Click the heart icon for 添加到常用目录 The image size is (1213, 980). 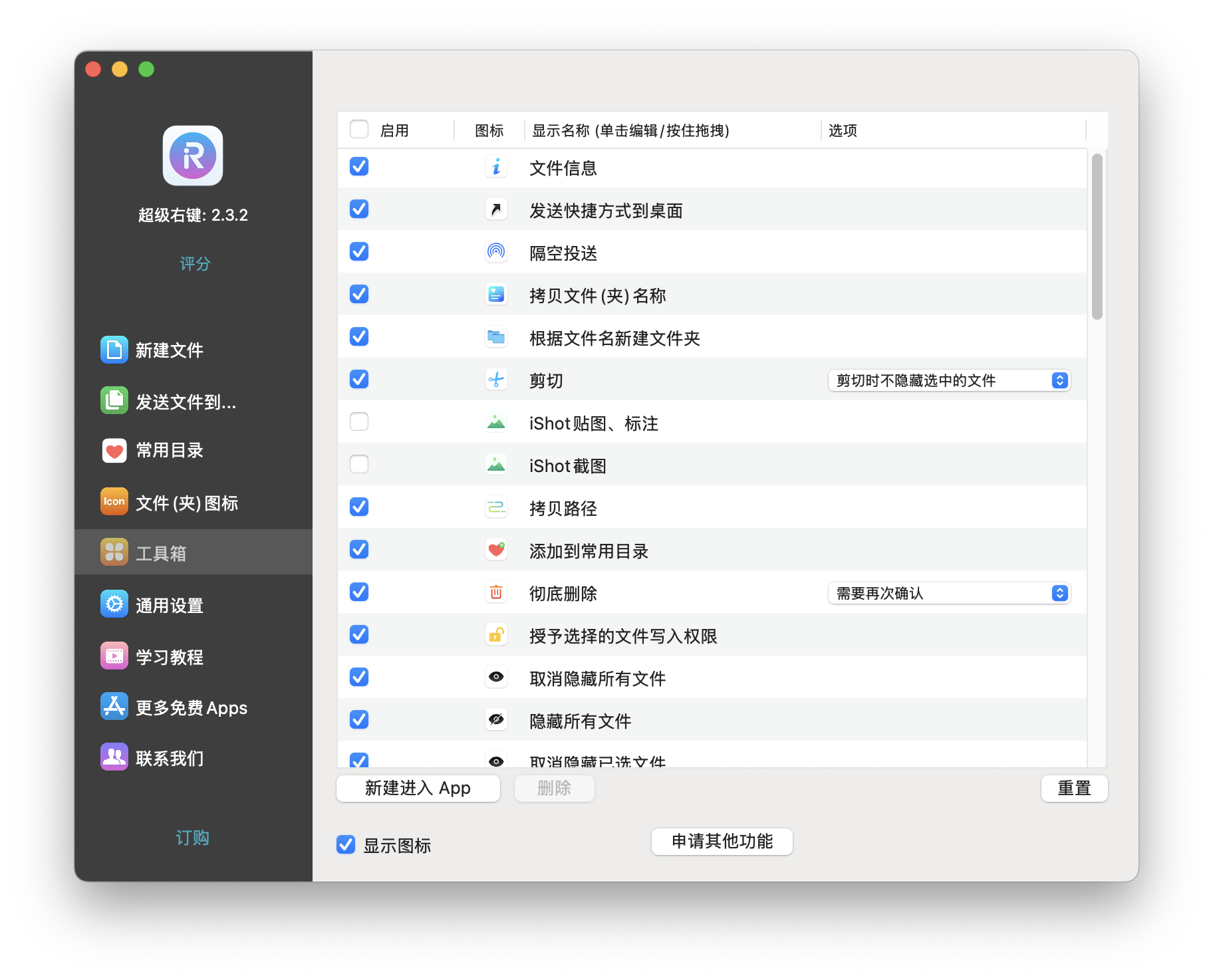click(x=496, y=550)
